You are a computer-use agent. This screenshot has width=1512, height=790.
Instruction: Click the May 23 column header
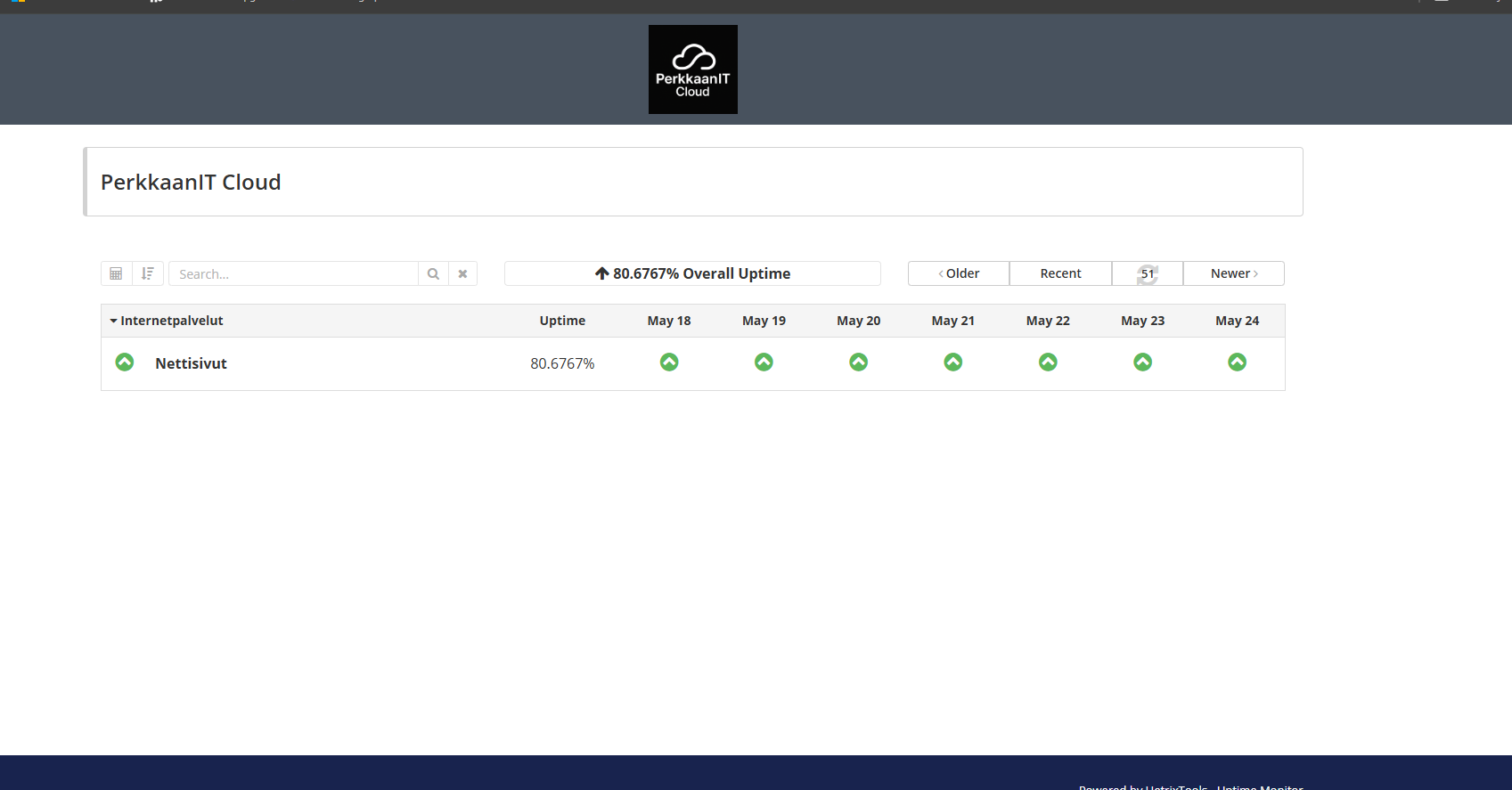tap(1142, 321)
